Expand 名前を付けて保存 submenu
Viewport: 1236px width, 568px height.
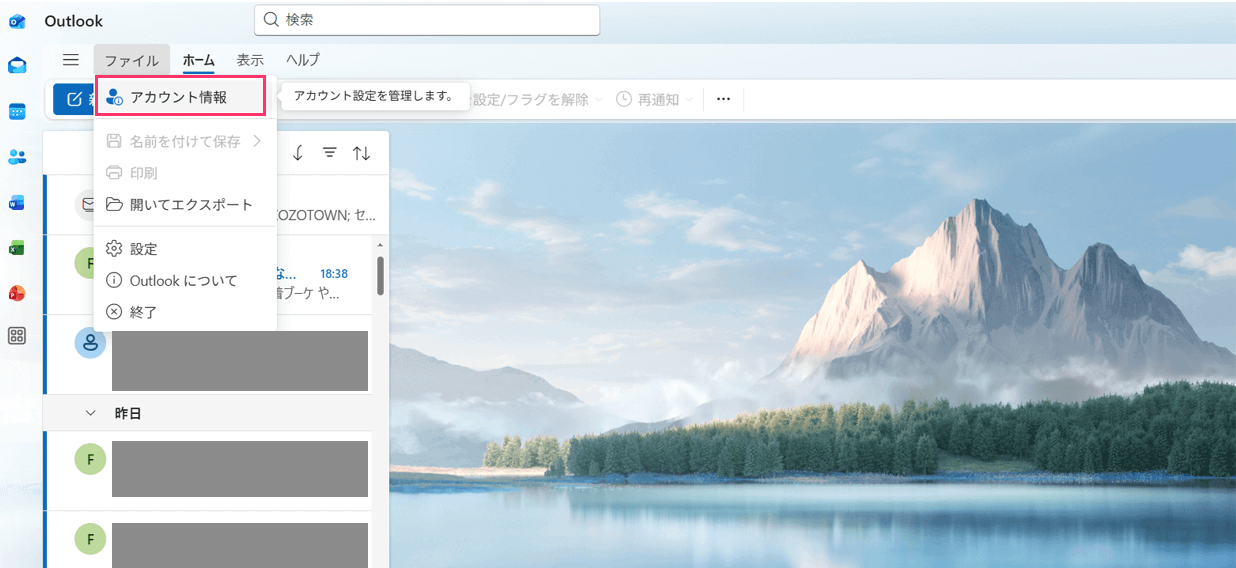[185, 141]
